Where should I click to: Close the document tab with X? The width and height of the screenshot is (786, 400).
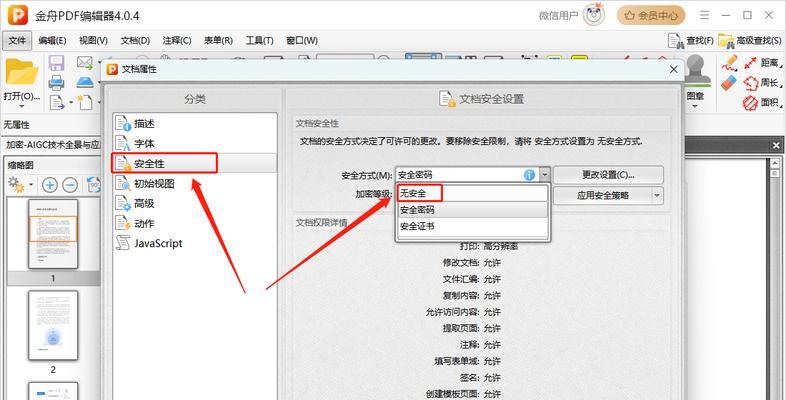pyautogui.click(x=776, y=145)
